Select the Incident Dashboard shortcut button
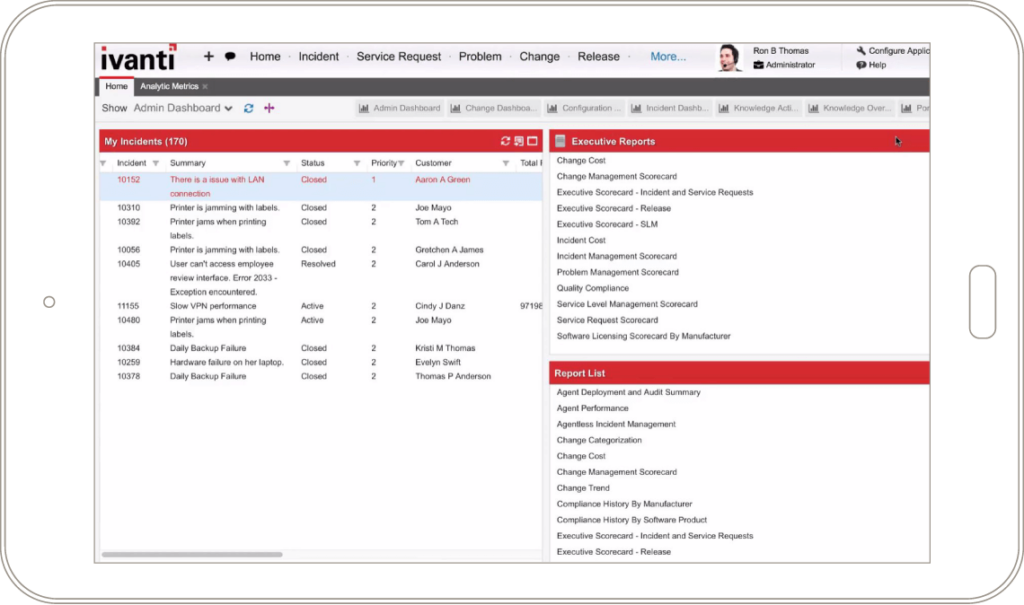 pos(670,108)
